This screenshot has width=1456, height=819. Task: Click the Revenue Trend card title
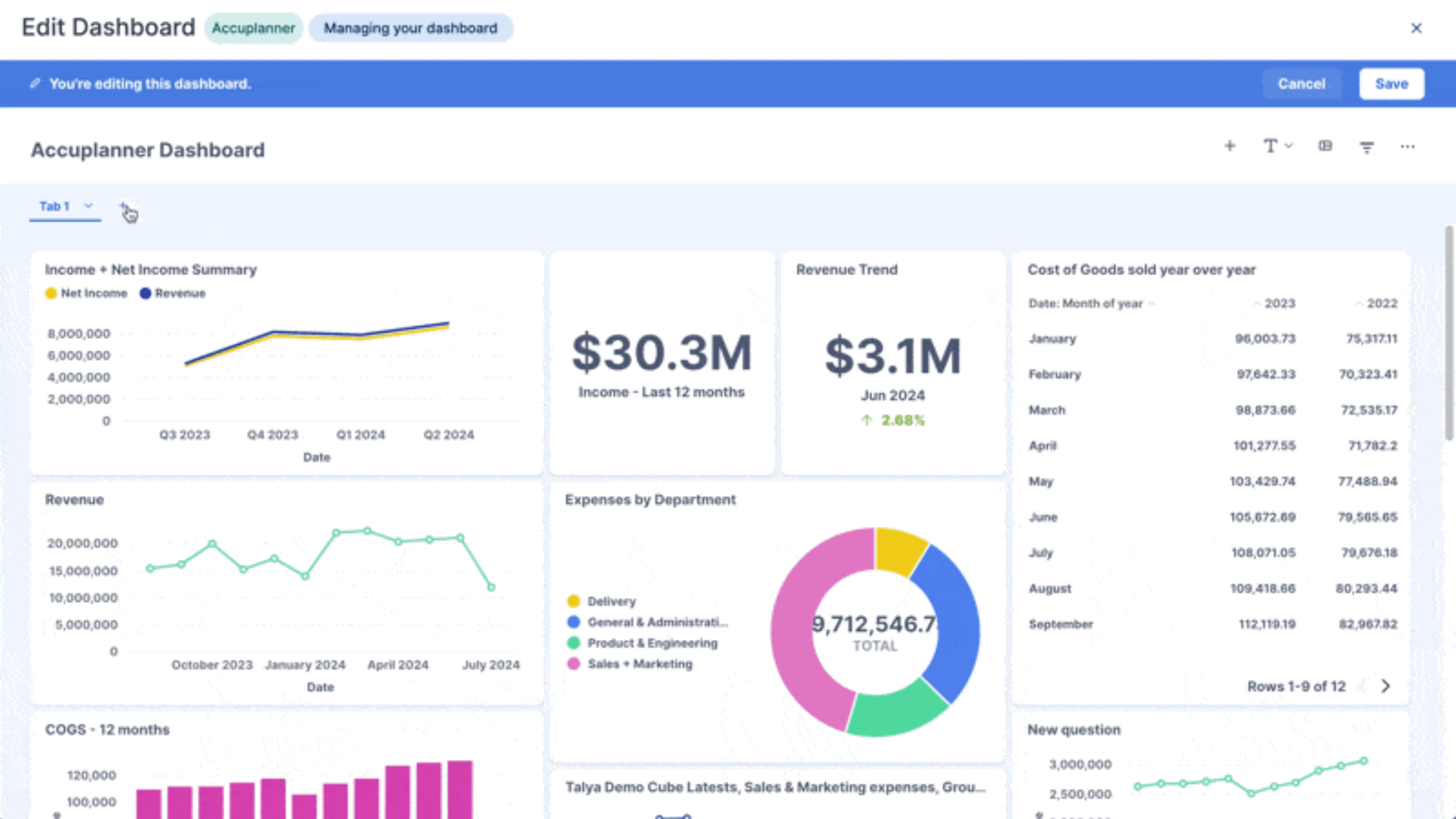coord(847,270)
